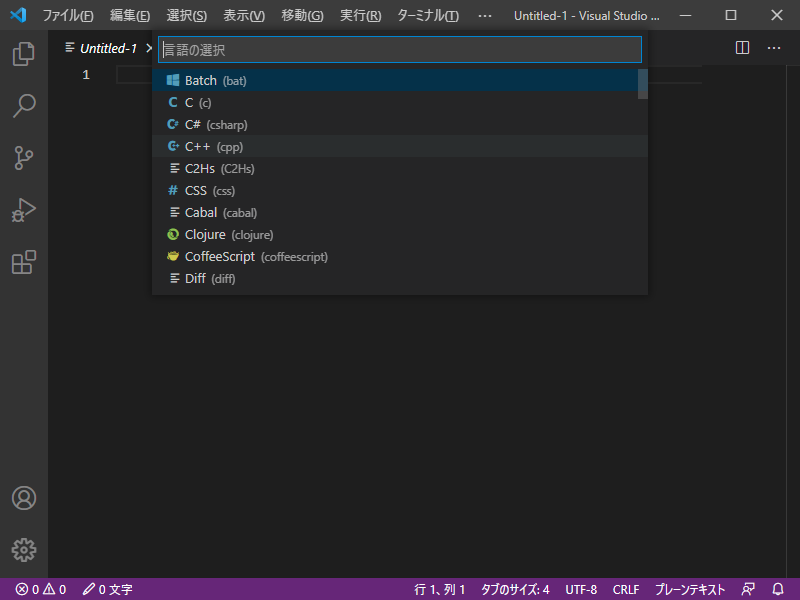Image resolution: width=800 pixels, height=600 pixels.
Task: Click the Visual Studio Code logo icon
Action: [18, 15]
